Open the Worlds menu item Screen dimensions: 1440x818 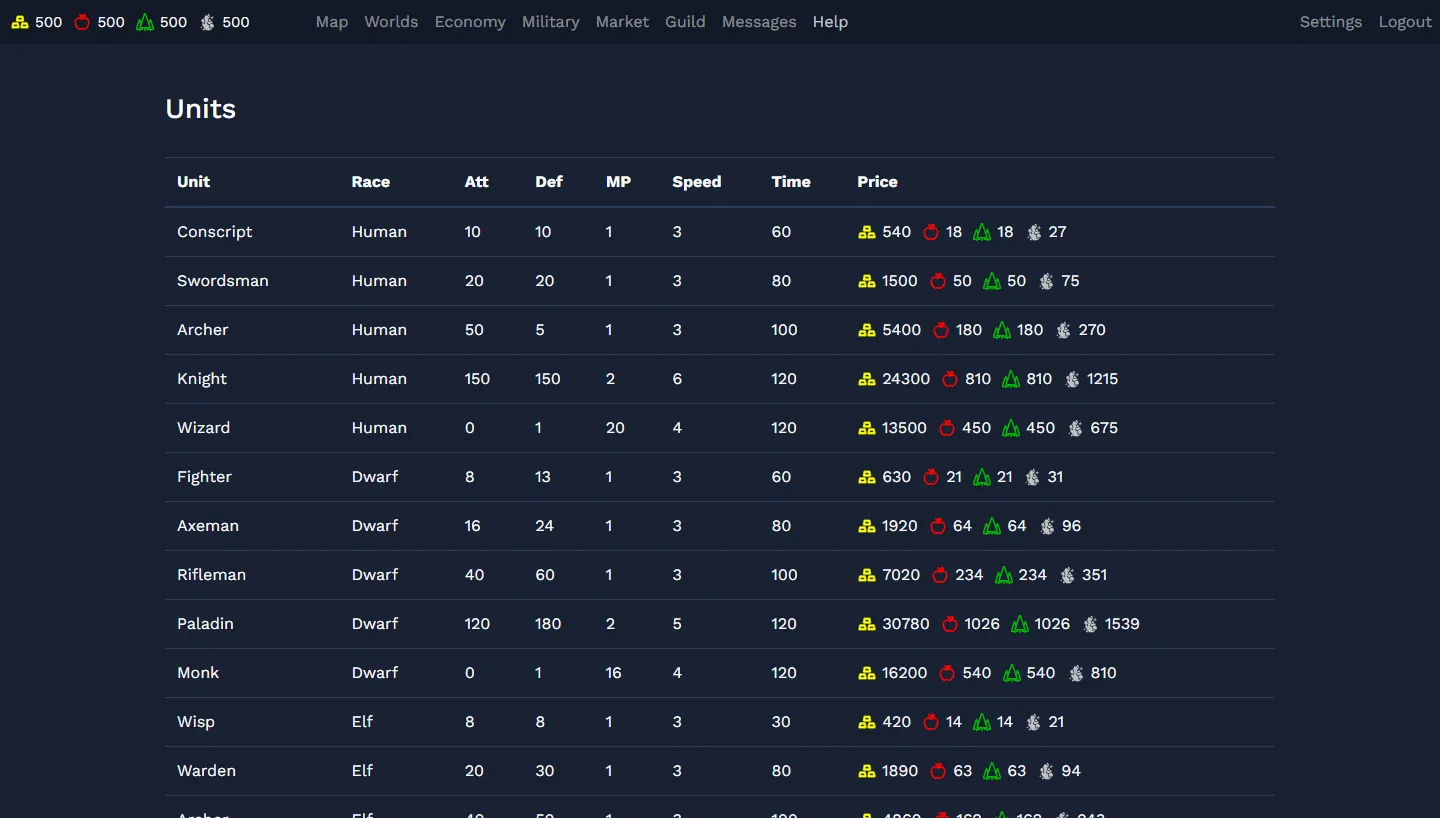tap(391, 22)
